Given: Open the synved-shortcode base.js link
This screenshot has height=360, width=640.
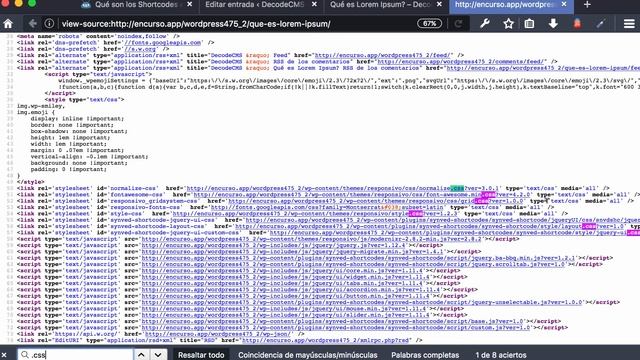Looking at the screenshot, I should tap(333, 321).
